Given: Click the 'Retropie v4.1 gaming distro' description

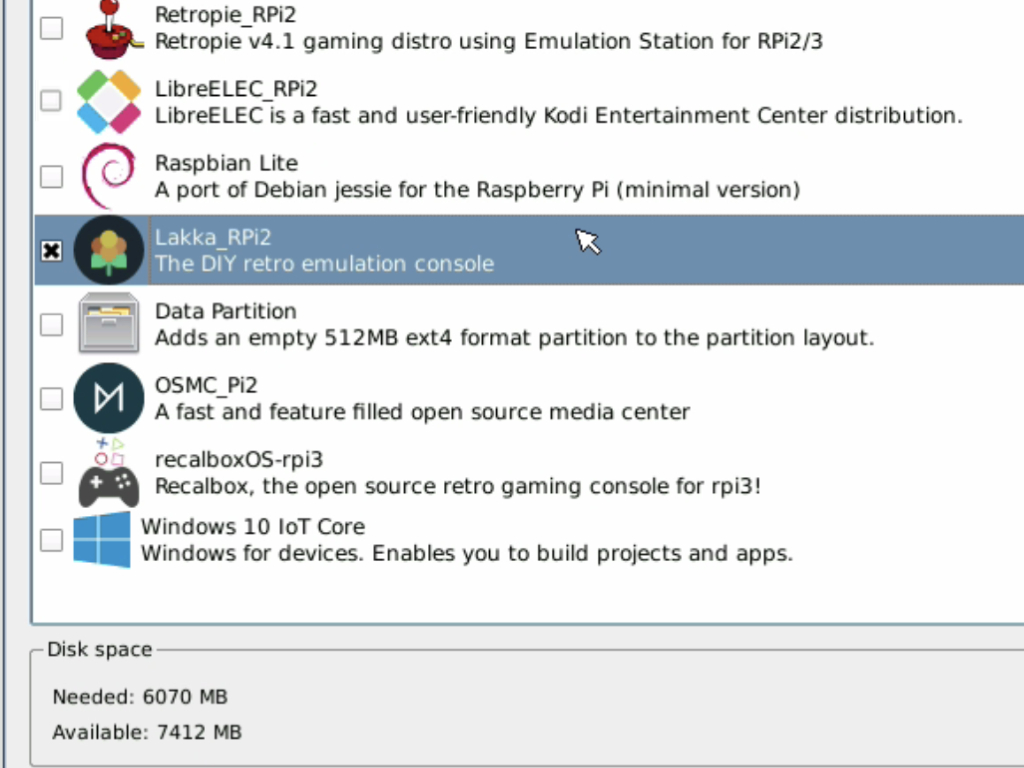Looking at the screenshot, I should (x=488, y=41).
